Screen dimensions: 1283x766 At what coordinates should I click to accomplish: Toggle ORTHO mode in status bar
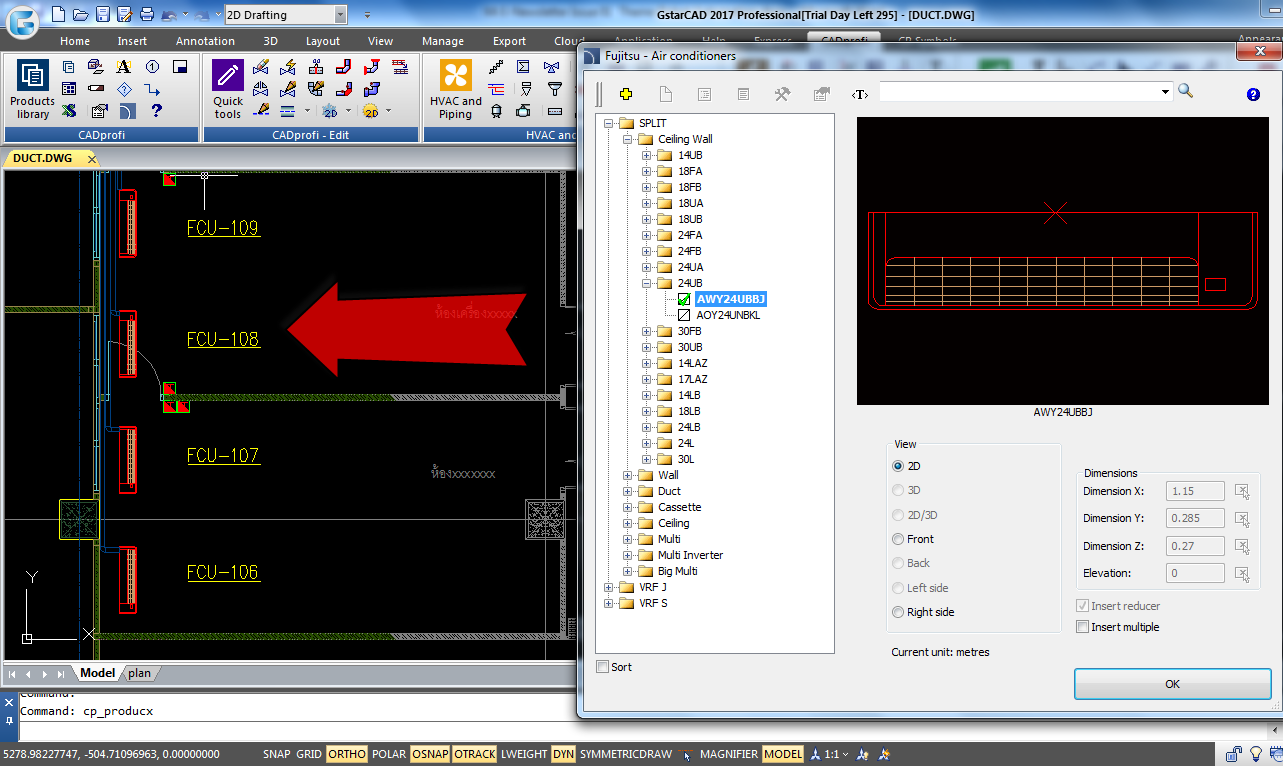[x=347, y=754]
